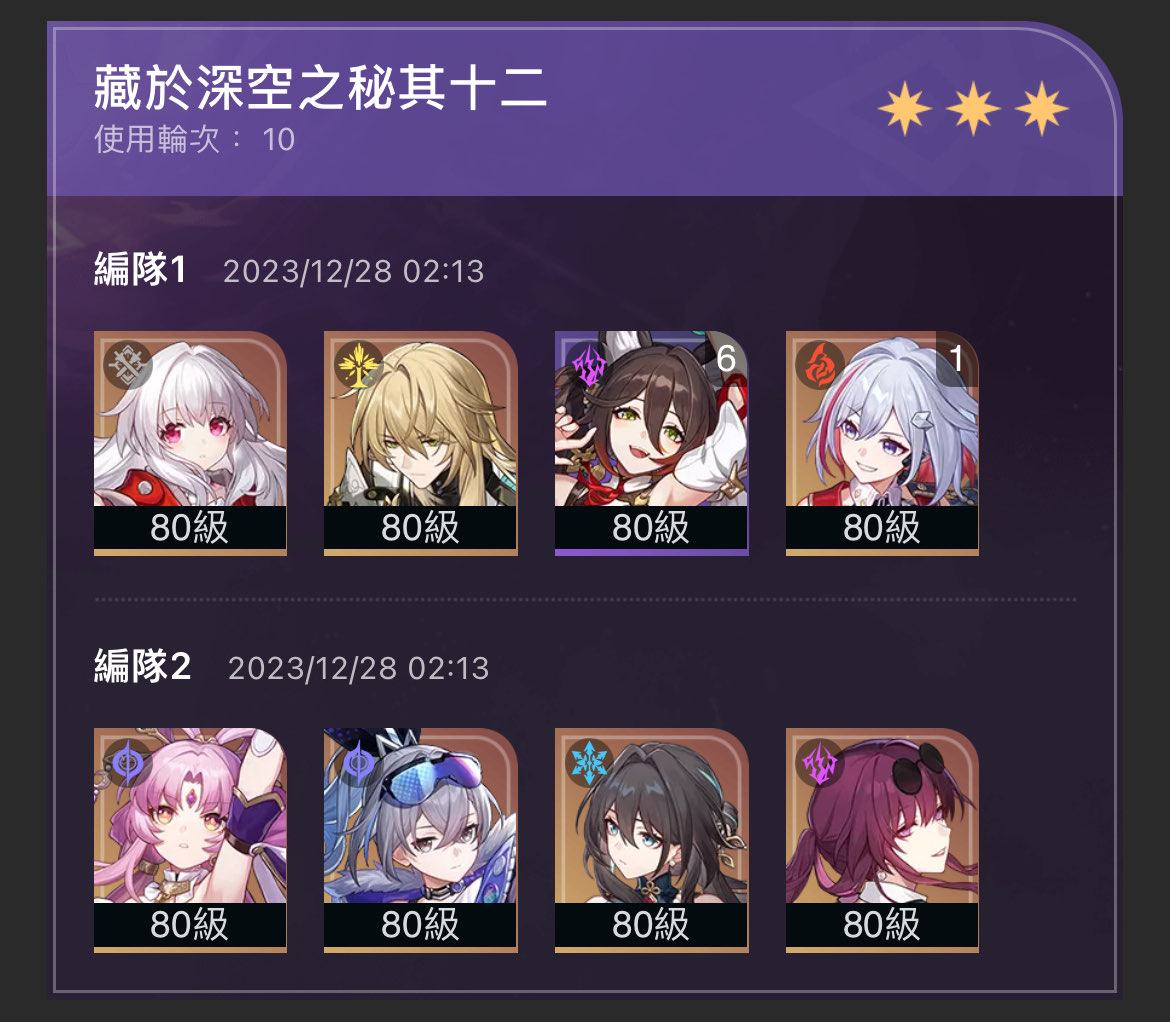Click the Fire element icon on Topaz's card

820,365
